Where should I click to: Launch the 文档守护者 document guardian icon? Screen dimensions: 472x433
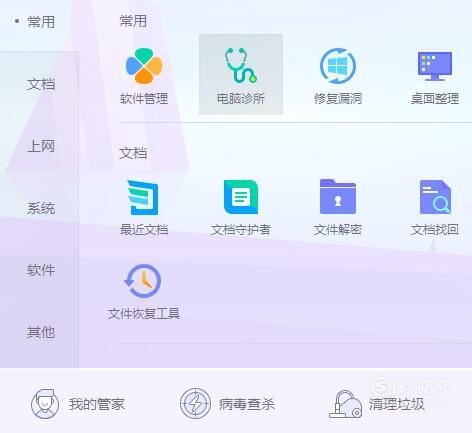coord(241,197)
